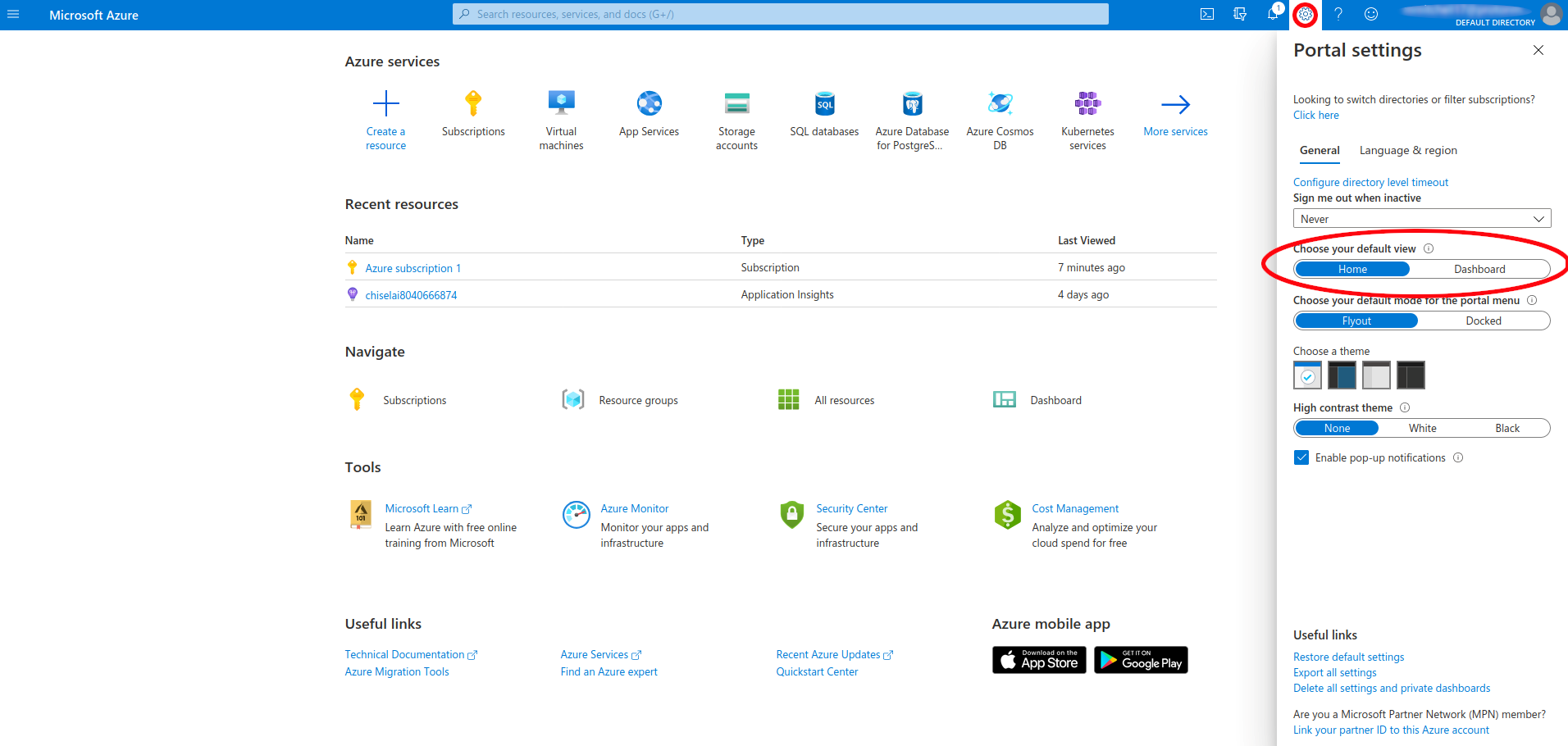The width and height of the screenshot is (1568, 746).
Task: Open the notifications bell icon
Action: pyautogui.click(x=1273, y=14)
